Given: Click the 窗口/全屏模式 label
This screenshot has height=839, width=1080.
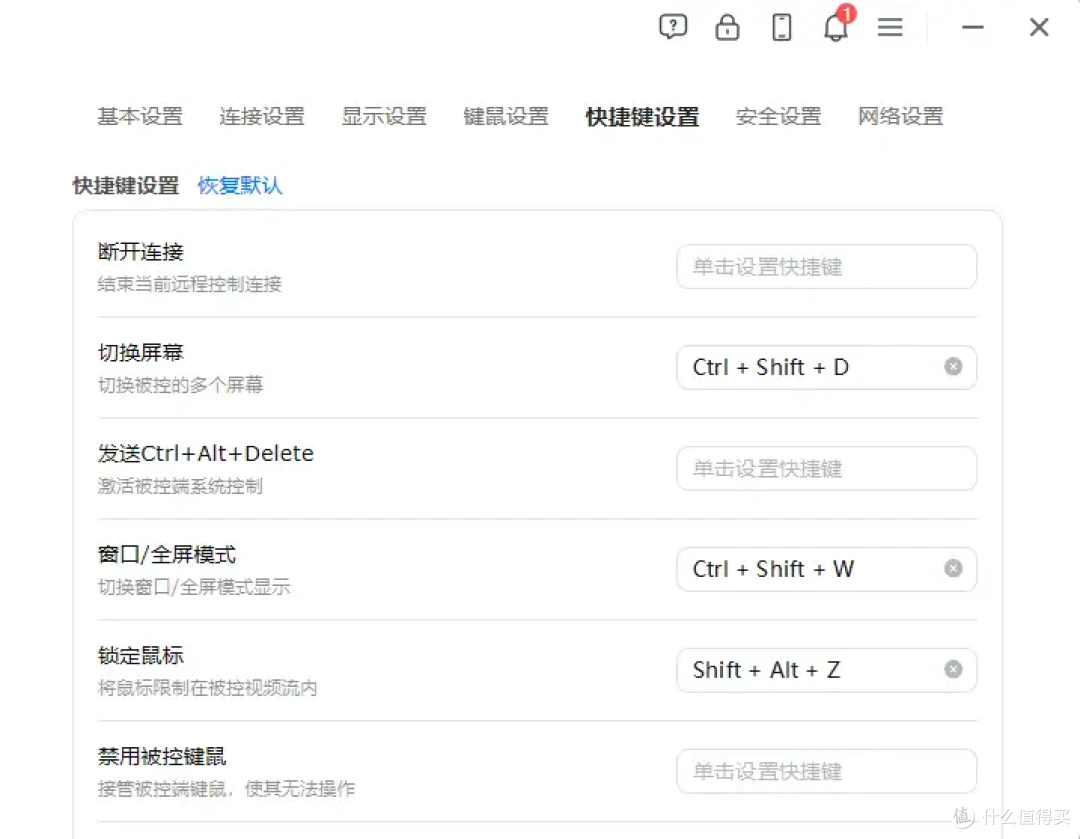Looking at the screenshot, I should pos(167,555).
